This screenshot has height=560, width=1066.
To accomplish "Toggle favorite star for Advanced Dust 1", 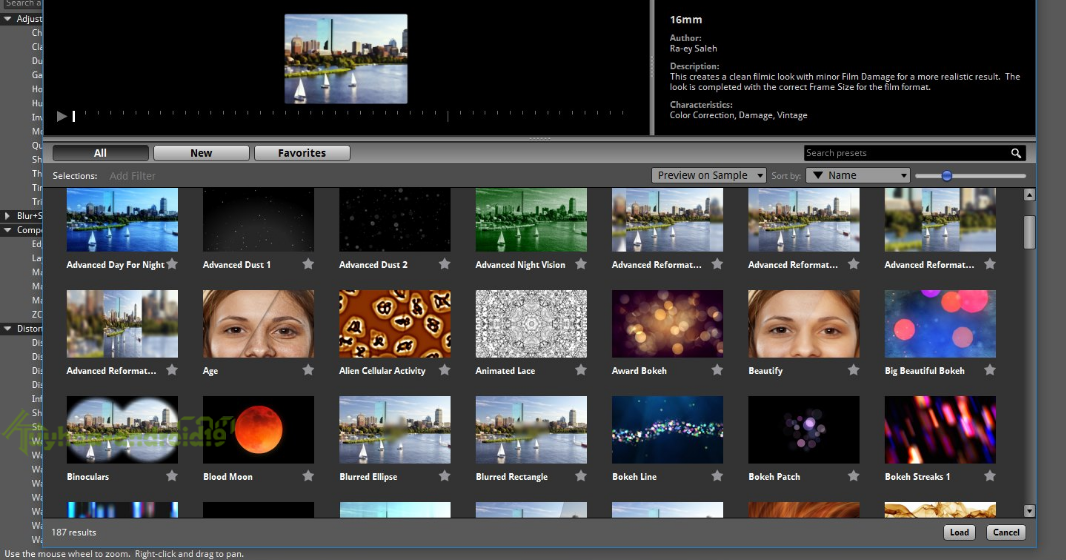I will click(x=309, y=264).
